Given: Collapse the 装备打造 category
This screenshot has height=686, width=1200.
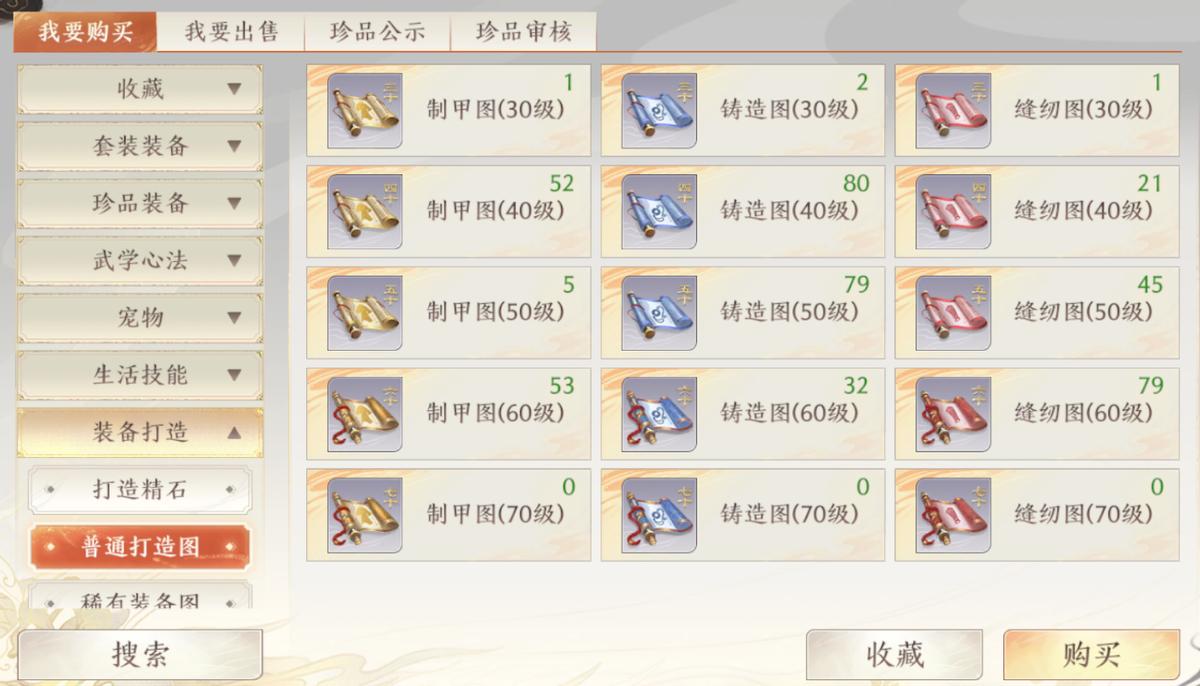Looking at the screenshot, I should click(140, 433).
